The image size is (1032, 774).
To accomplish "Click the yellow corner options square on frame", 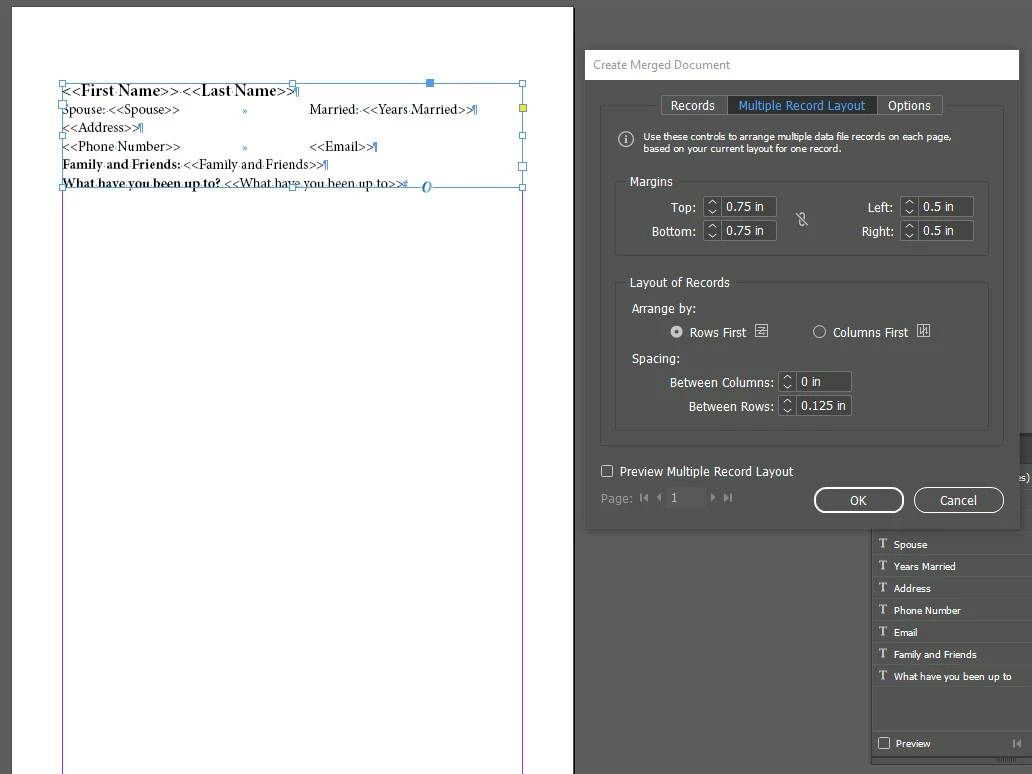I will (x=523, y=108).
